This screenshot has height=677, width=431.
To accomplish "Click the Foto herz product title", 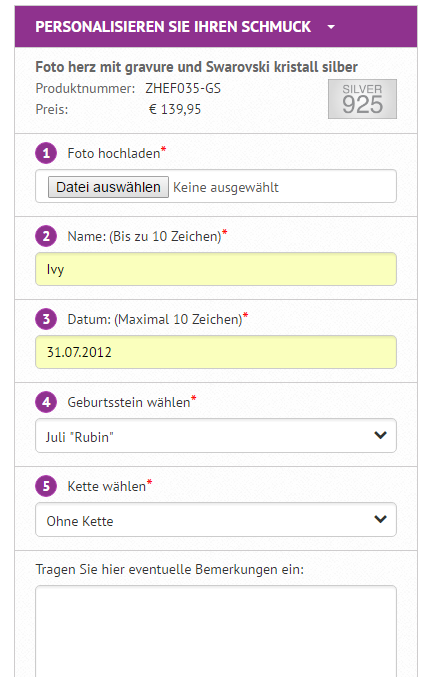I will (196, 67).
